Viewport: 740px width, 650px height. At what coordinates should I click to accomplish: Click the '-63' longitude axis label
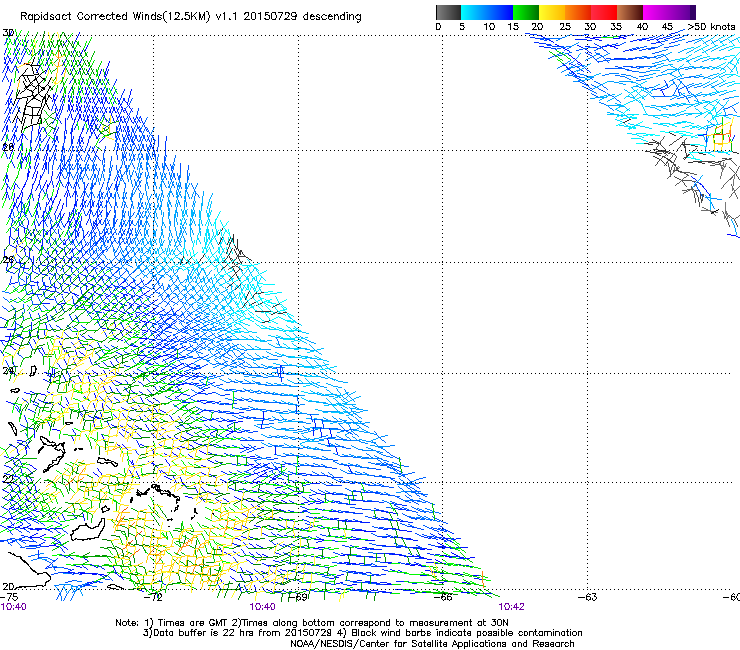pyautogui.click(x=588, y=597)
